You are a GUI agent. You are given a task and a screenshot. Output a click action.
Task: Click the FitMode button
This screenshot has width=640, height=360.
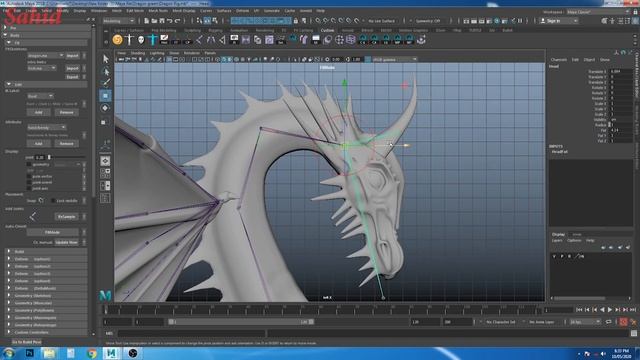(x=52, y=232)
